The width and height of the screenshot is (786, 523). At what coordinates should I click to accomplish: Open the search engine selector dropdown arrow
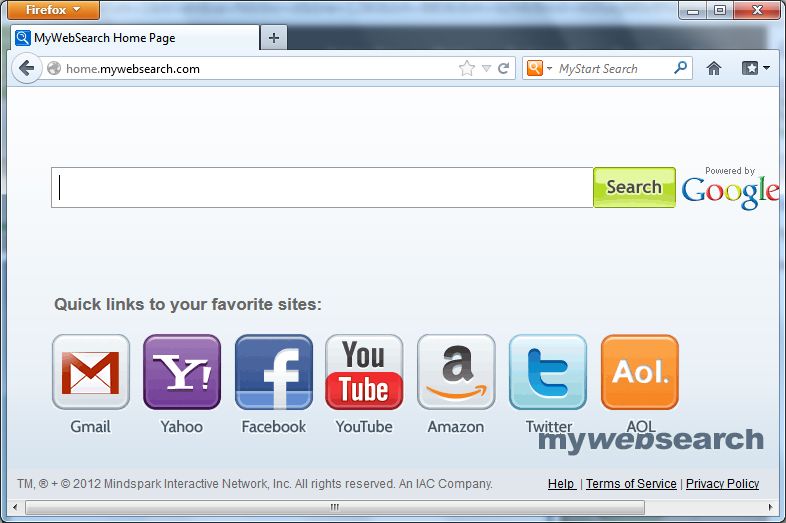point(549,68)
